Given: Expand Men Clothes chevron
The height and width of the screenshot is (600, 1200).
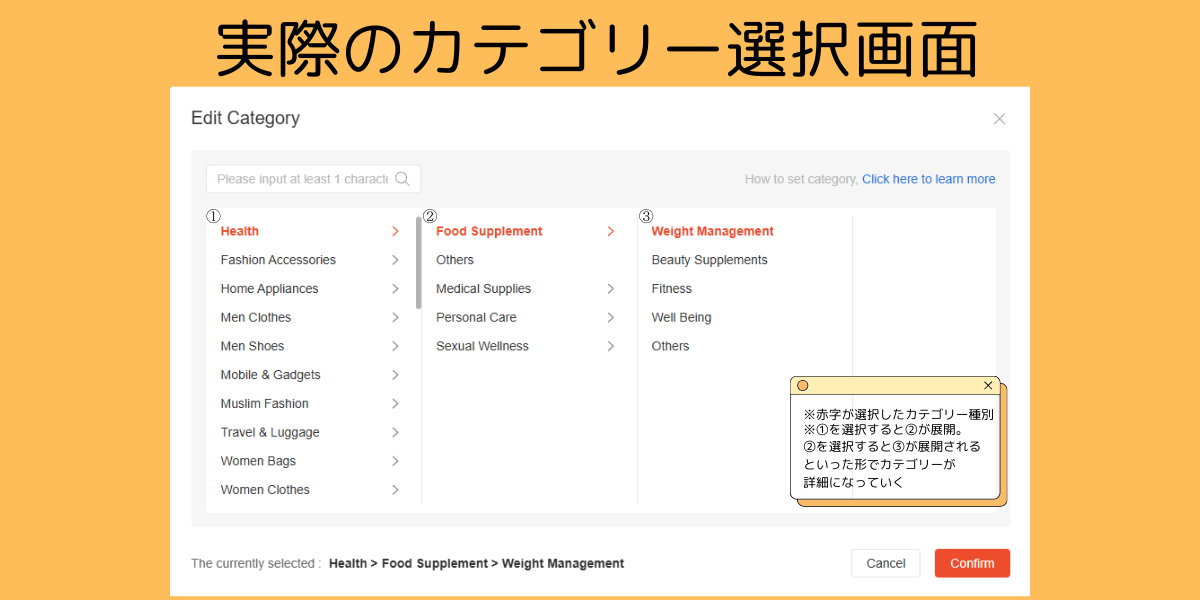Looking at the screenshot, I should (395, 318).
